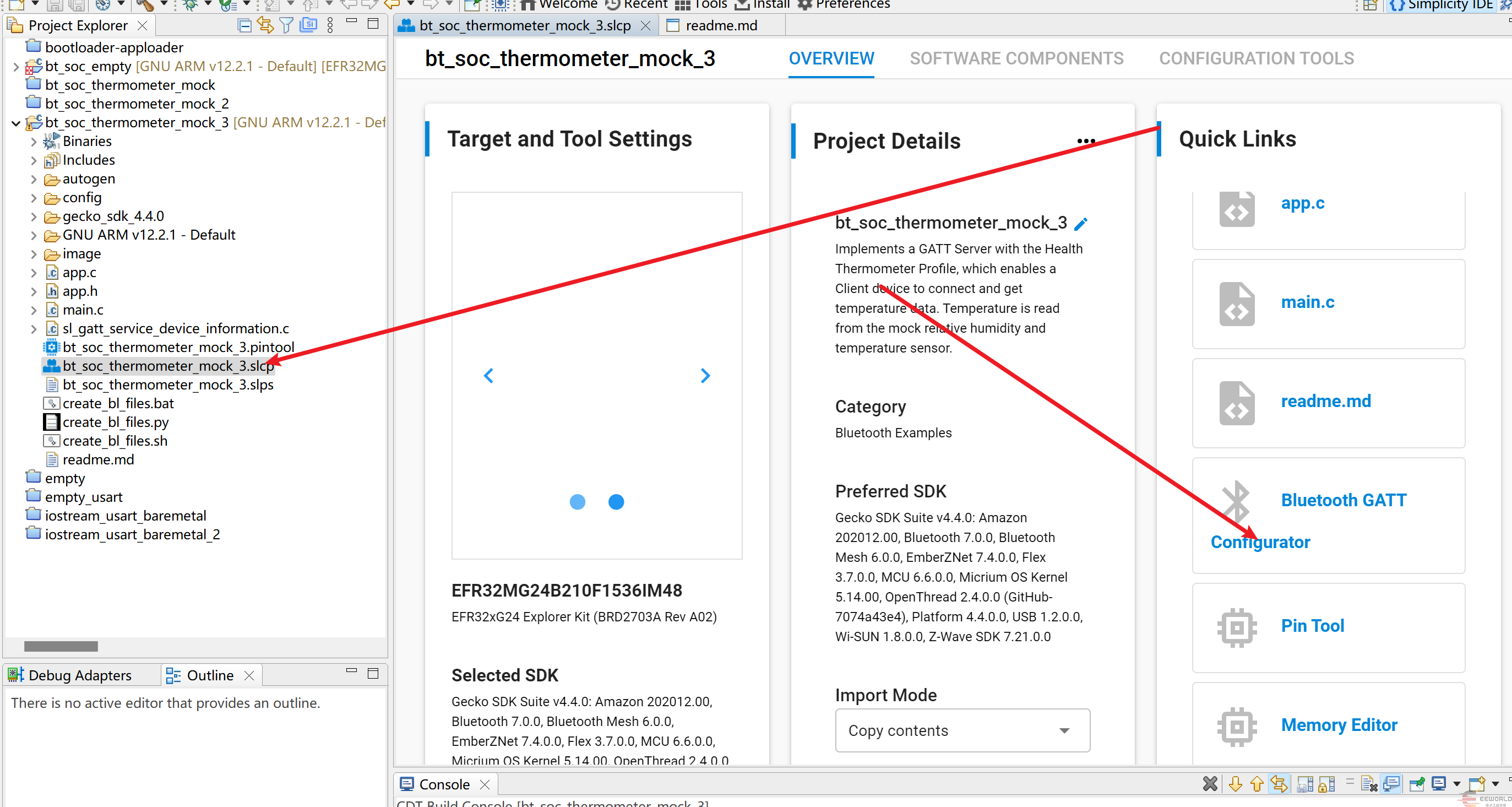Screen dimensions: 1512x807
Task: Expand the gecko_sdk_4.4.0 folder
Action: coord(34,216)
